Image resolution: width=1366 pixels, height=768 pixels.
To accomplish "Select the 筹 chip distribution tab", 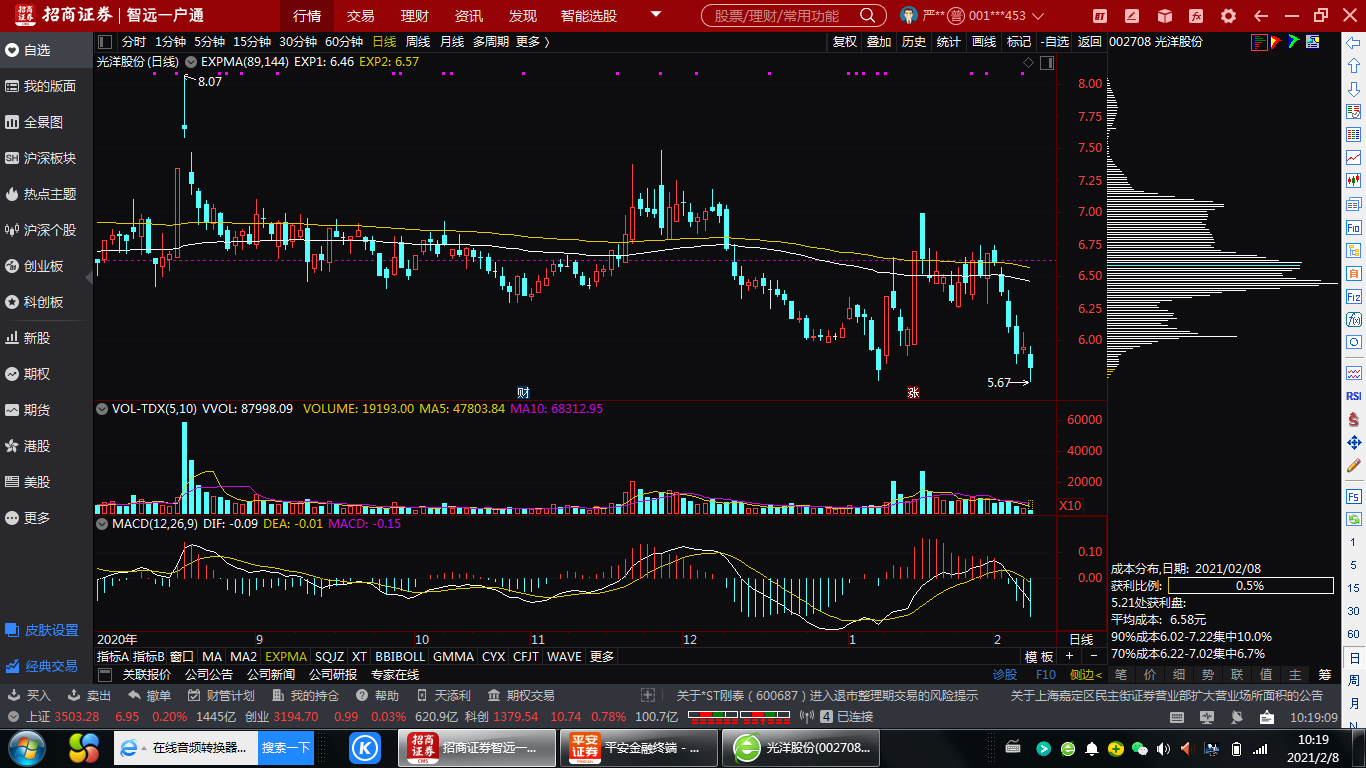I will [1324, 675].
